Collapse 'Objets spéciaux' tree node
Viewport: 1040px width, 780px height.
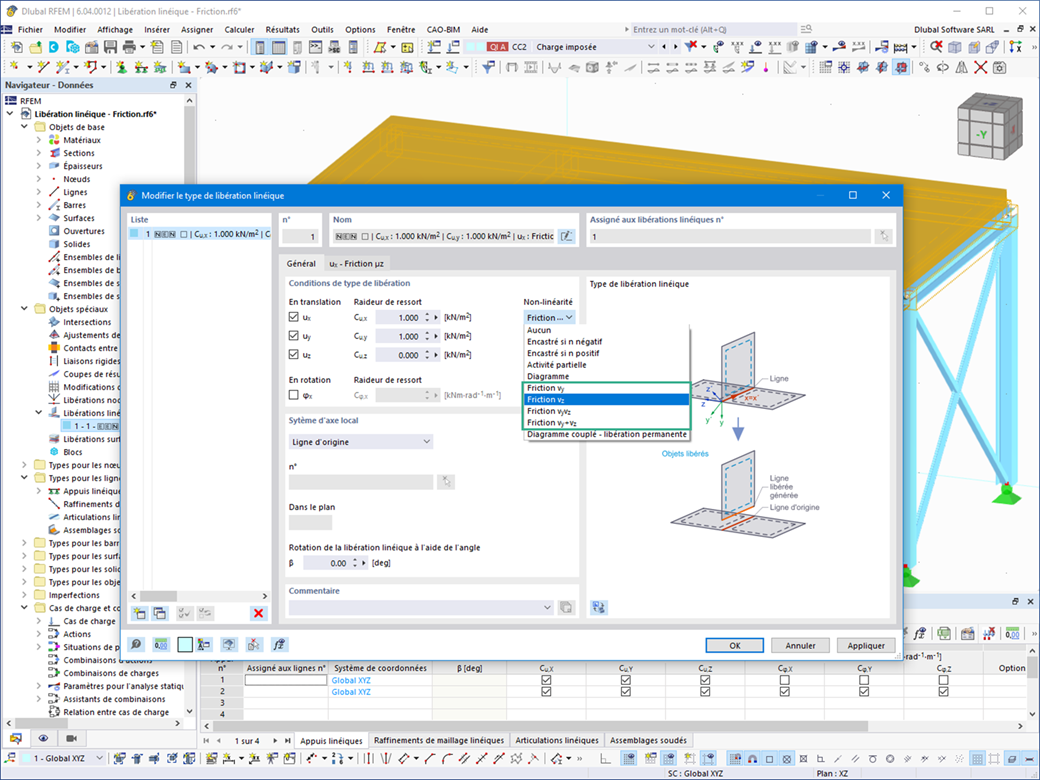[x=25, y=308]
